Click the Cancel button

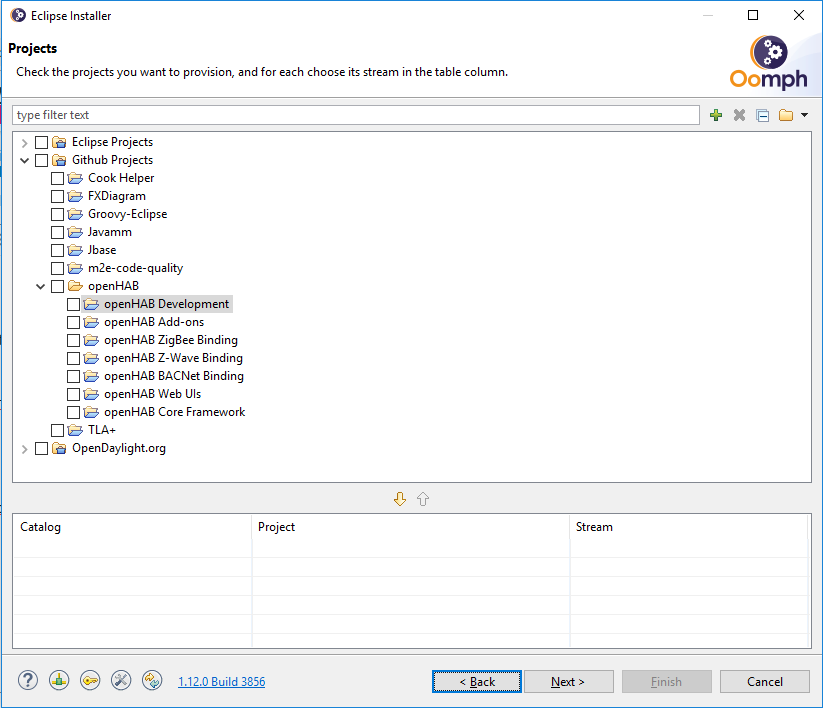(765, 681)
